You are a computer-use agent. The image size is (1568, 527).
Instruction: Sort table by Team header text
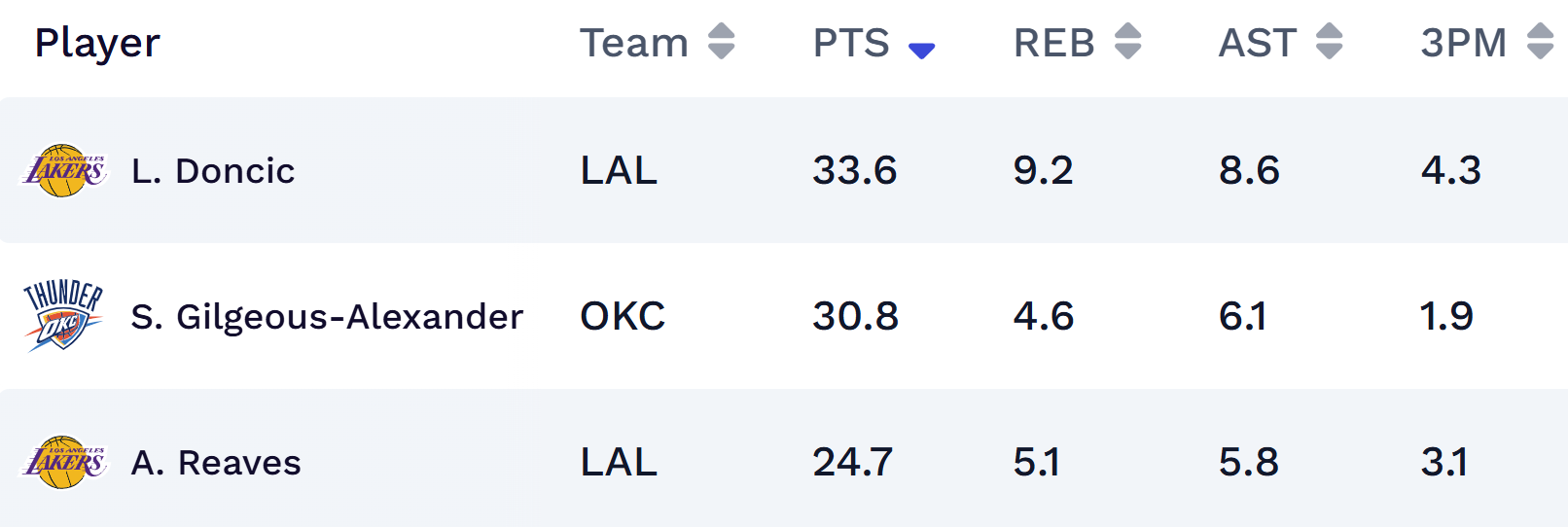[x=634, y=43]
